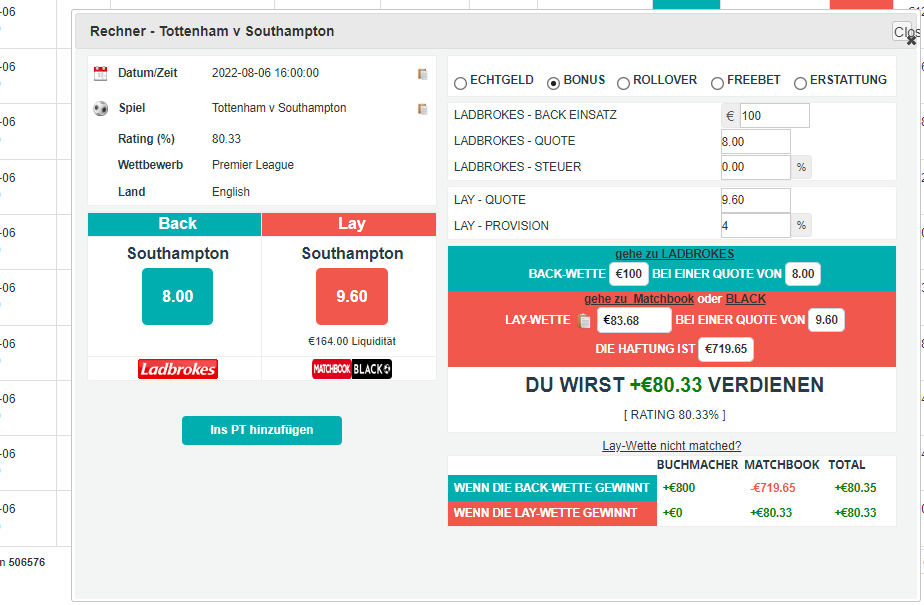Edit the Lay Provision input field
Image resolution: width=924 pixels, height=605 pixels.
pyautogui.click(x=755, y=226)
